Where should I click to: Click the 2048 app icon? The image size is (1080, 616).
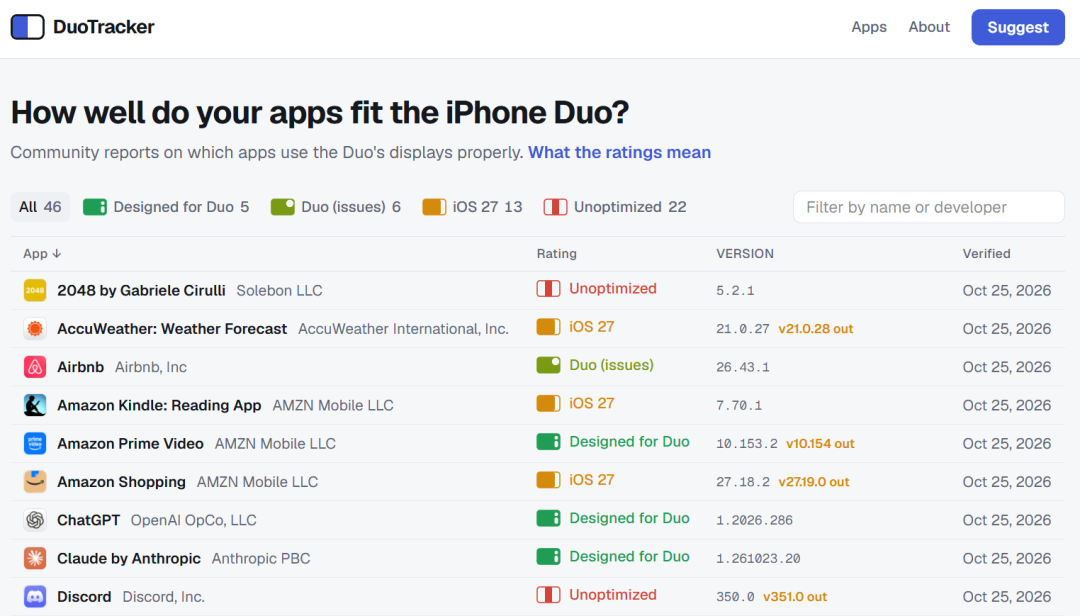35,290
